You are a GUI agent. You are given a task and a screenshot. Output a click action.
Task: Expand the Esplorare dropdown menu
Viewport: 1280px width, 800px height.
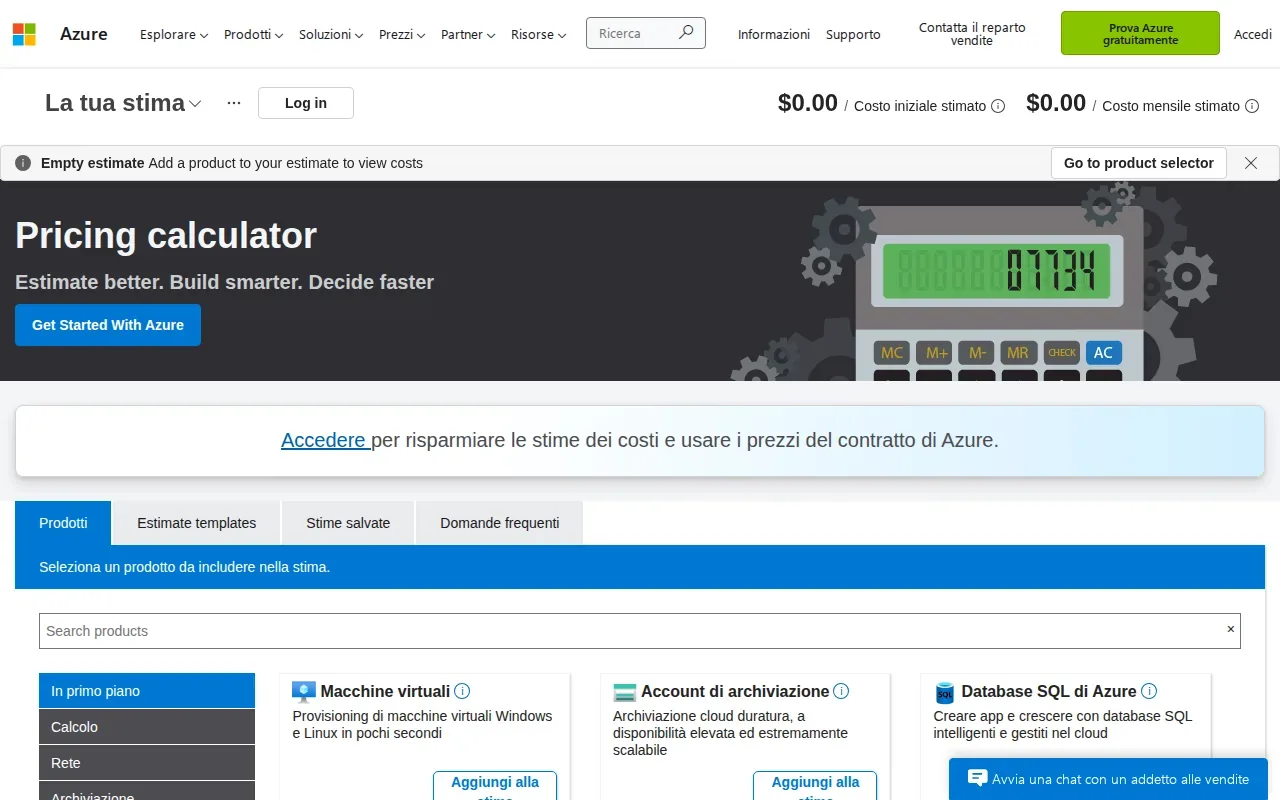tap(174, 34)
